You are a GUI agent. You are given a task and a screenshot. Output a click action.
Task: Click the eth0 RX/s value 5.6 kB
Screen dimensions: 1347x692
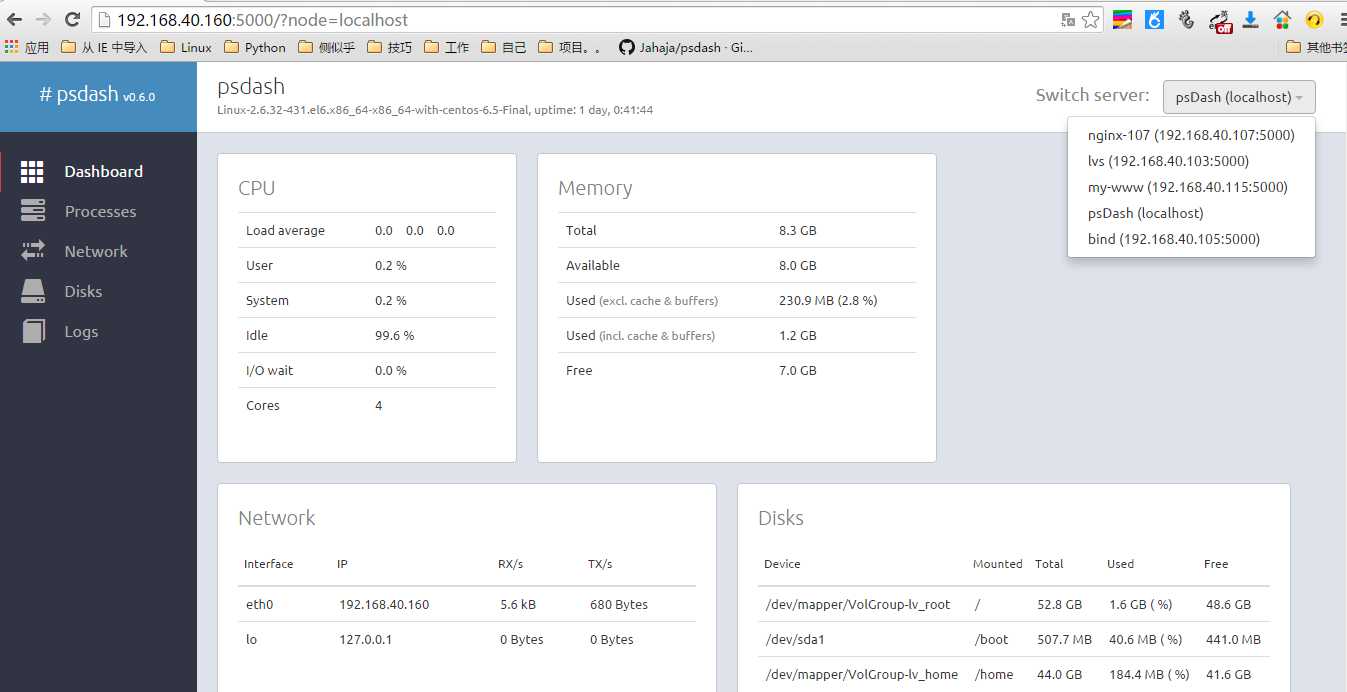click(x=518, y=604)
